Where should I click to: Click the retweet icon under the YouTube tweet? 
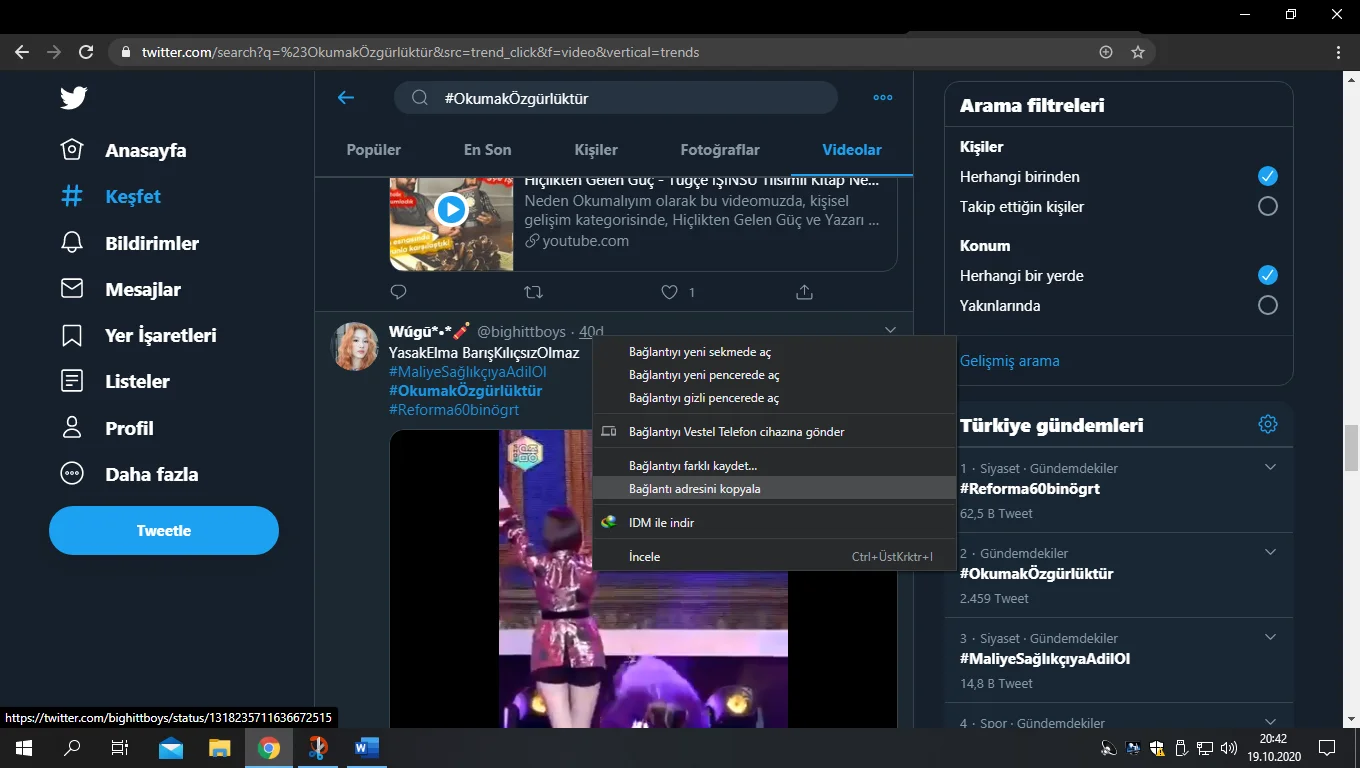click(x=534, y=292)
